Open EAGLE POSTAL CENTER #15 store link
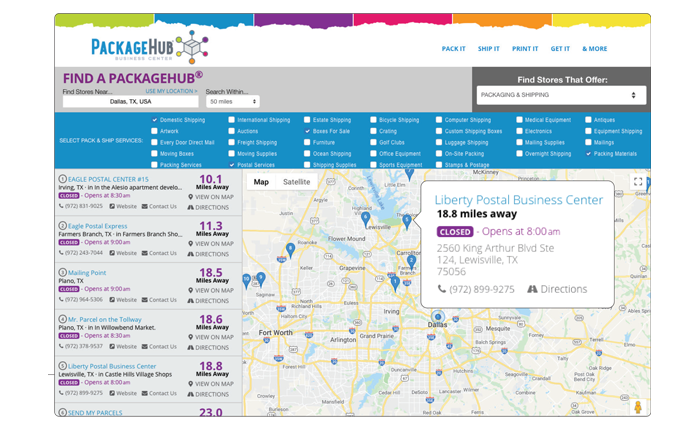 click(108, 179)
